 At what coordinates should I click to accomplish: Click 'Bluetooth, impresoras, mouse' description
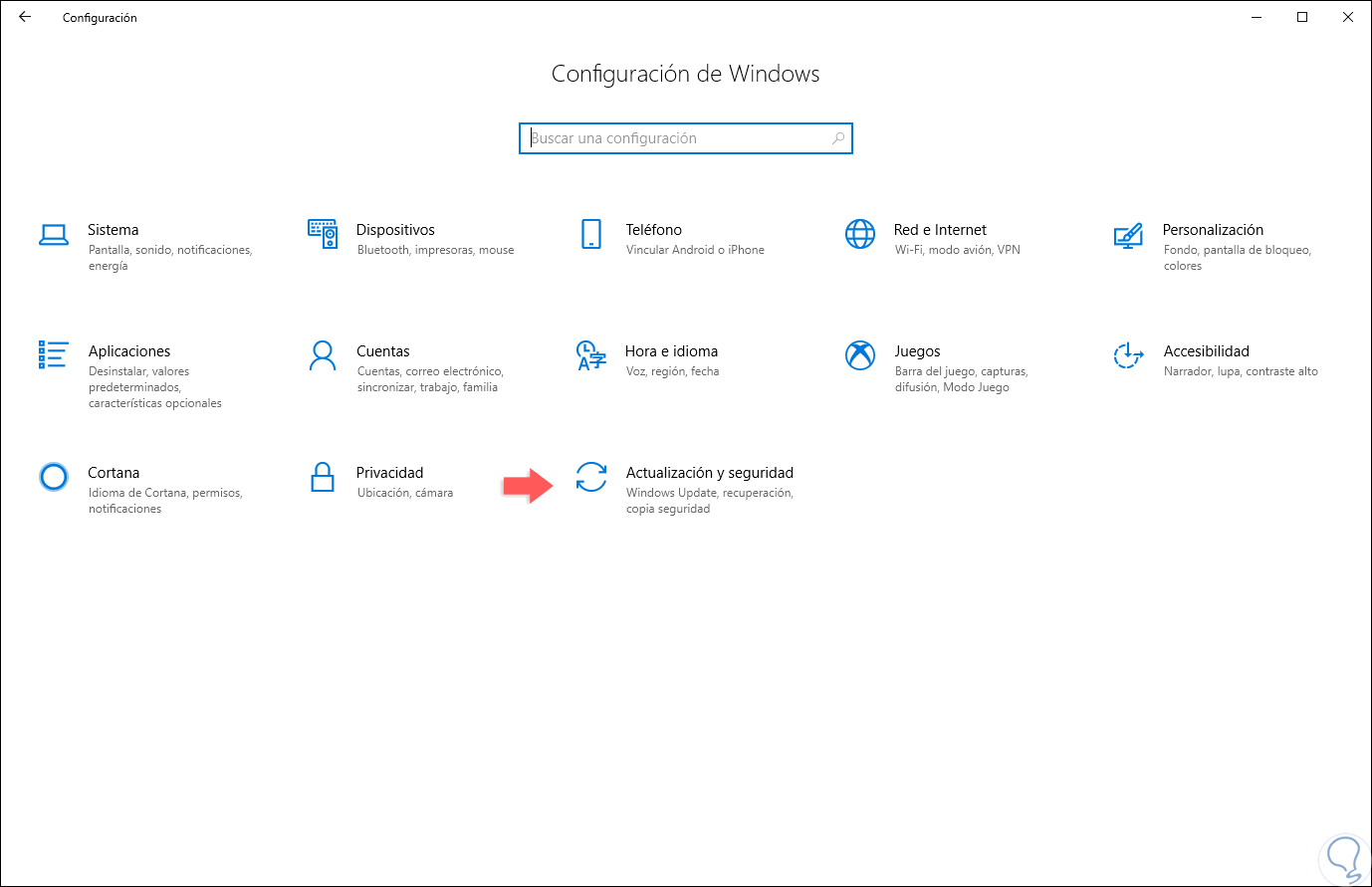pyautogui.click(x=436, y=250)
